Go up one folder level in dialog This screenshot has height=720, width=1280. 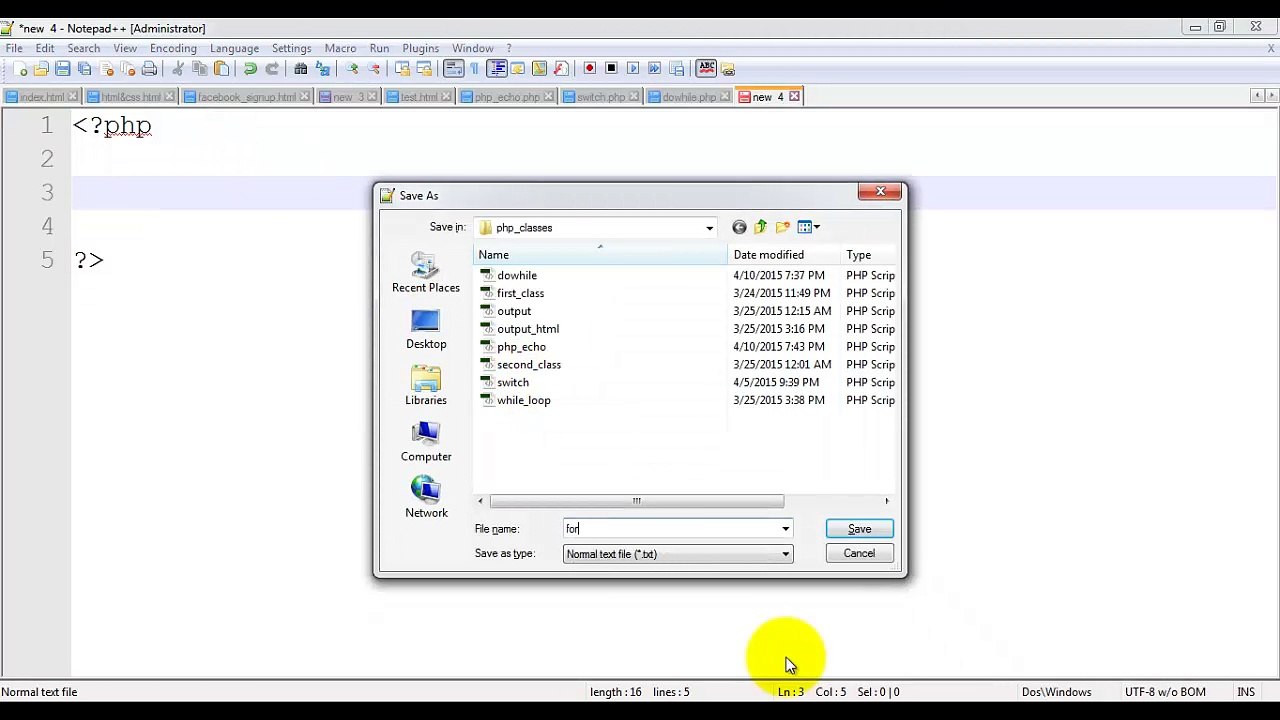click(x=761, y=228)
